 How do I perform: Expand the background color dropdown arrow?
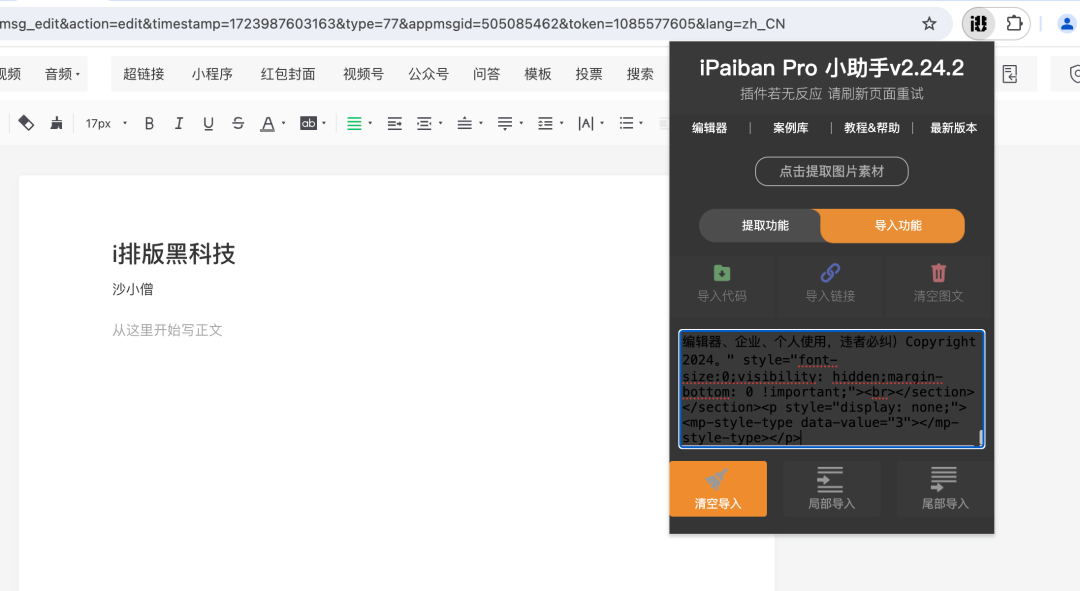[x=324, y=124]
